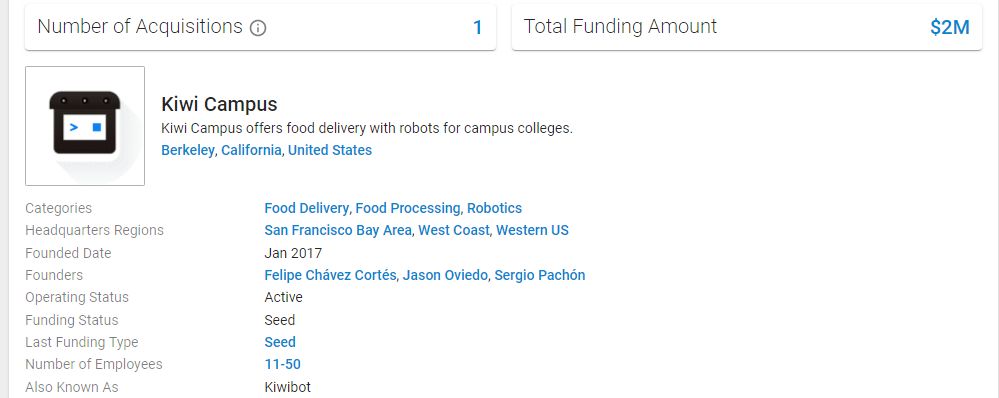The width and height of the screenshot is (999, 398).
Task: View founder Felipe Chávez Cortés profile
Action: pyautogui.click(x=330, y=275)
